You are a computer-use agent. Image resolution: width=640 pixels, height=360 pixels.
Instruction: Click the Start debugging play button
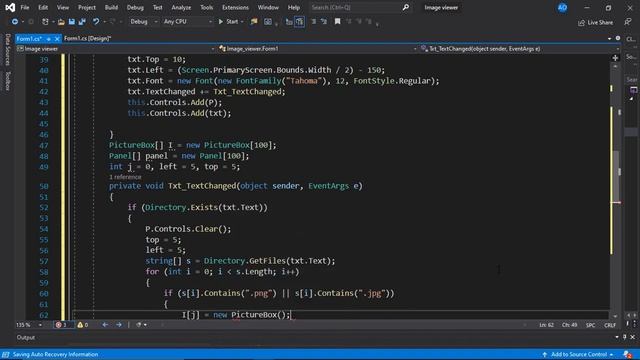pyautogui.click(x=228, y=22)
